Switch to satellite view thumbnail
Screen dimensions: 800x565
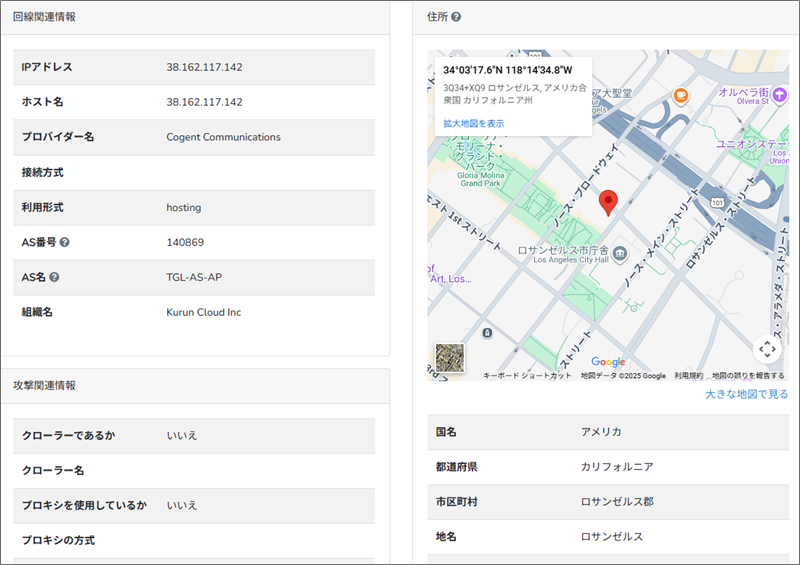pyautogui.click(x=449, y=358)
